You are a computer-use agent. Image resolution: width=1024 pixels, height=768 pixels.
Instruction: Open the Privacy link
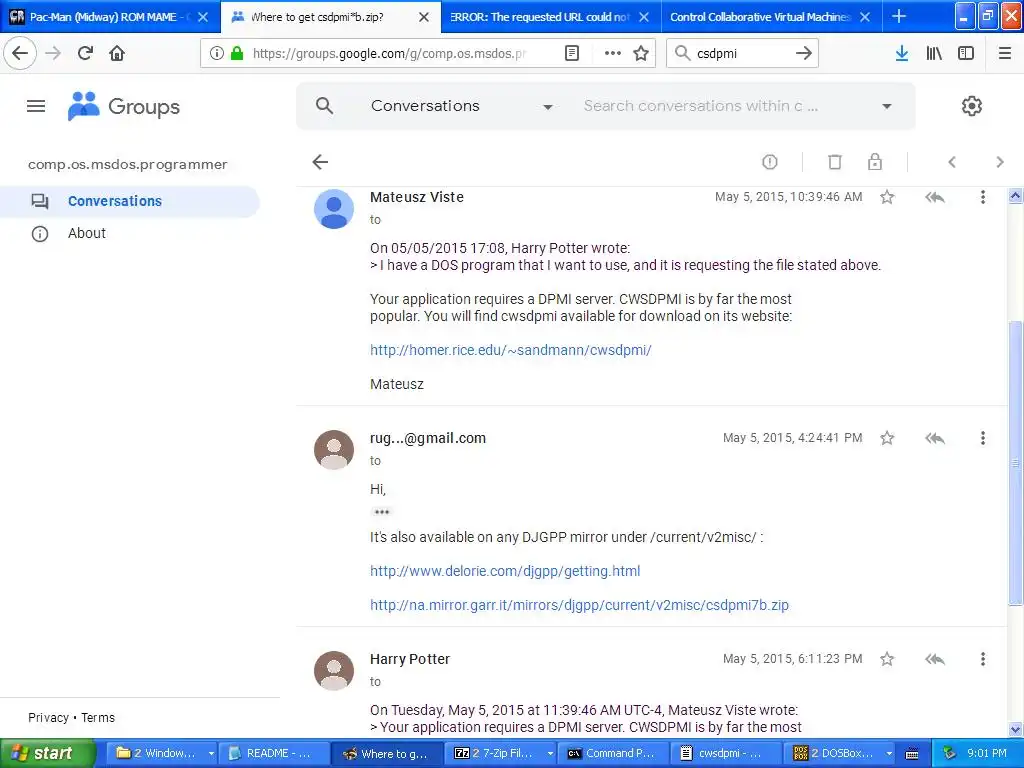click(48, 718)
